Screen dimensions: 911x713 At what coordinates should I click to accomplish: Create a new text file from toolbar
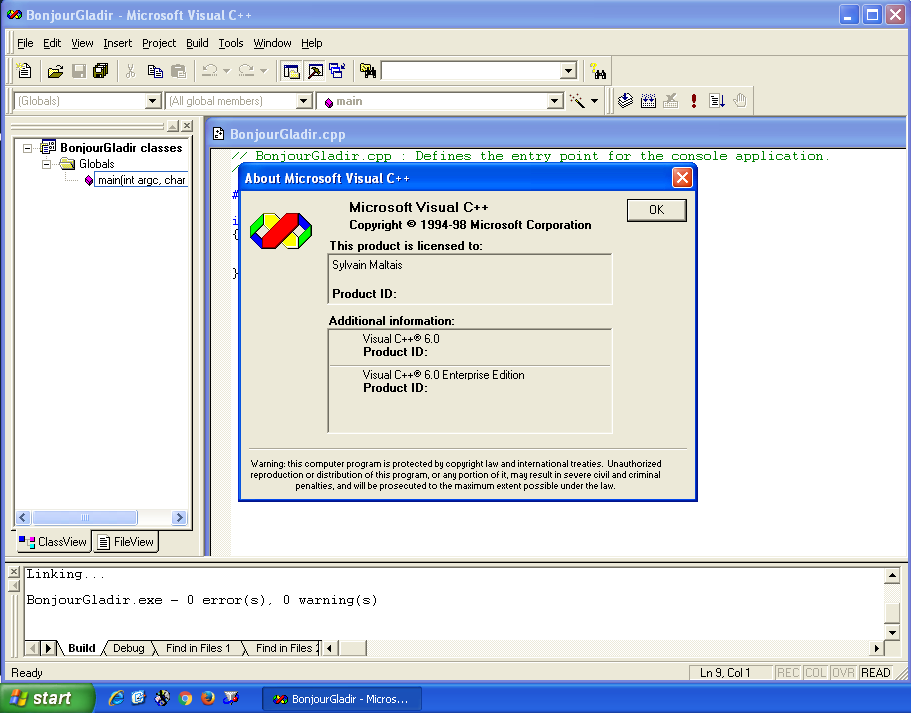click(24, 71)
